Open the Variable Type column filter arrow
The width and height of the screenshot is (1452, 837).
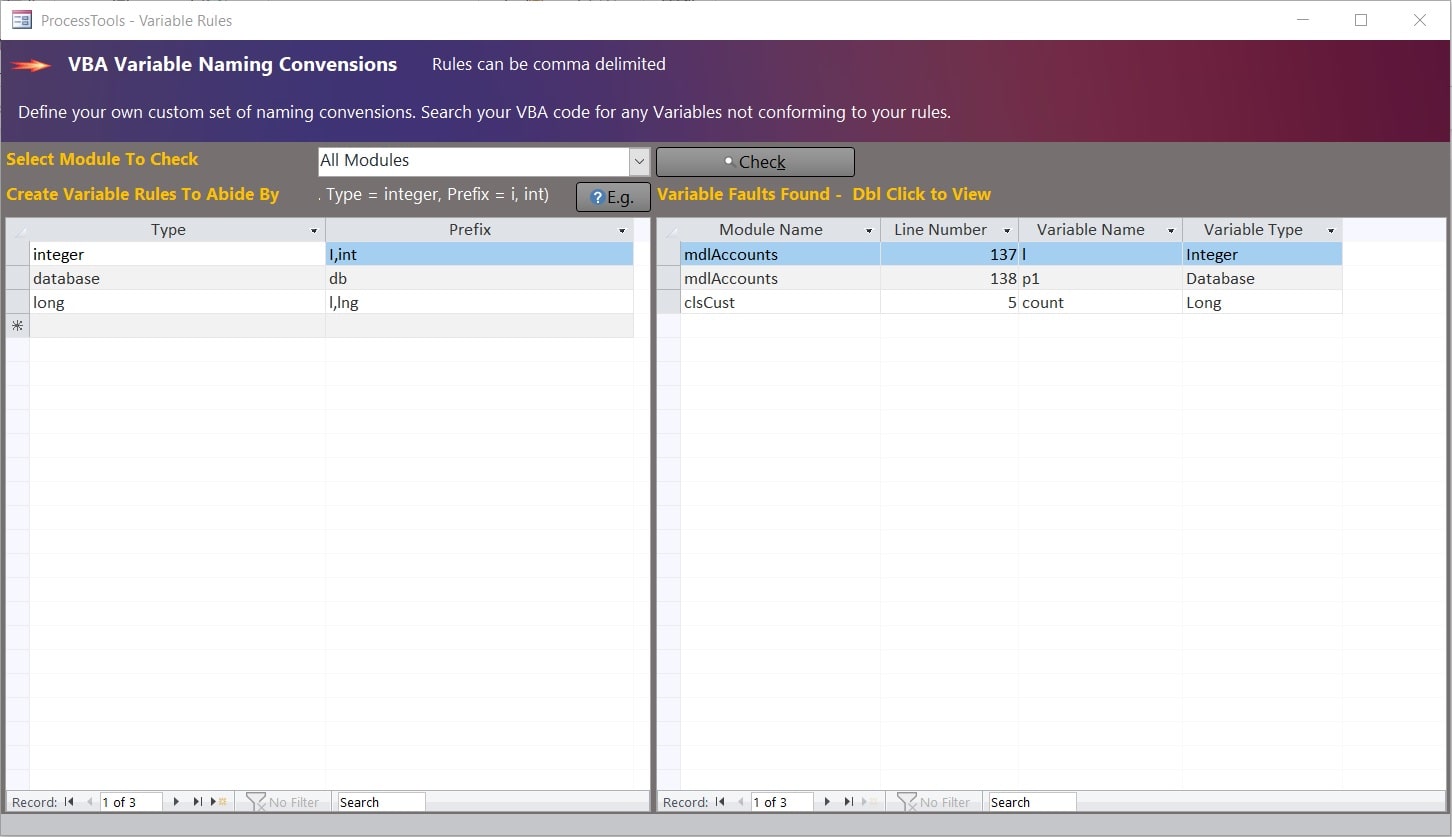tap(1330, 229)
